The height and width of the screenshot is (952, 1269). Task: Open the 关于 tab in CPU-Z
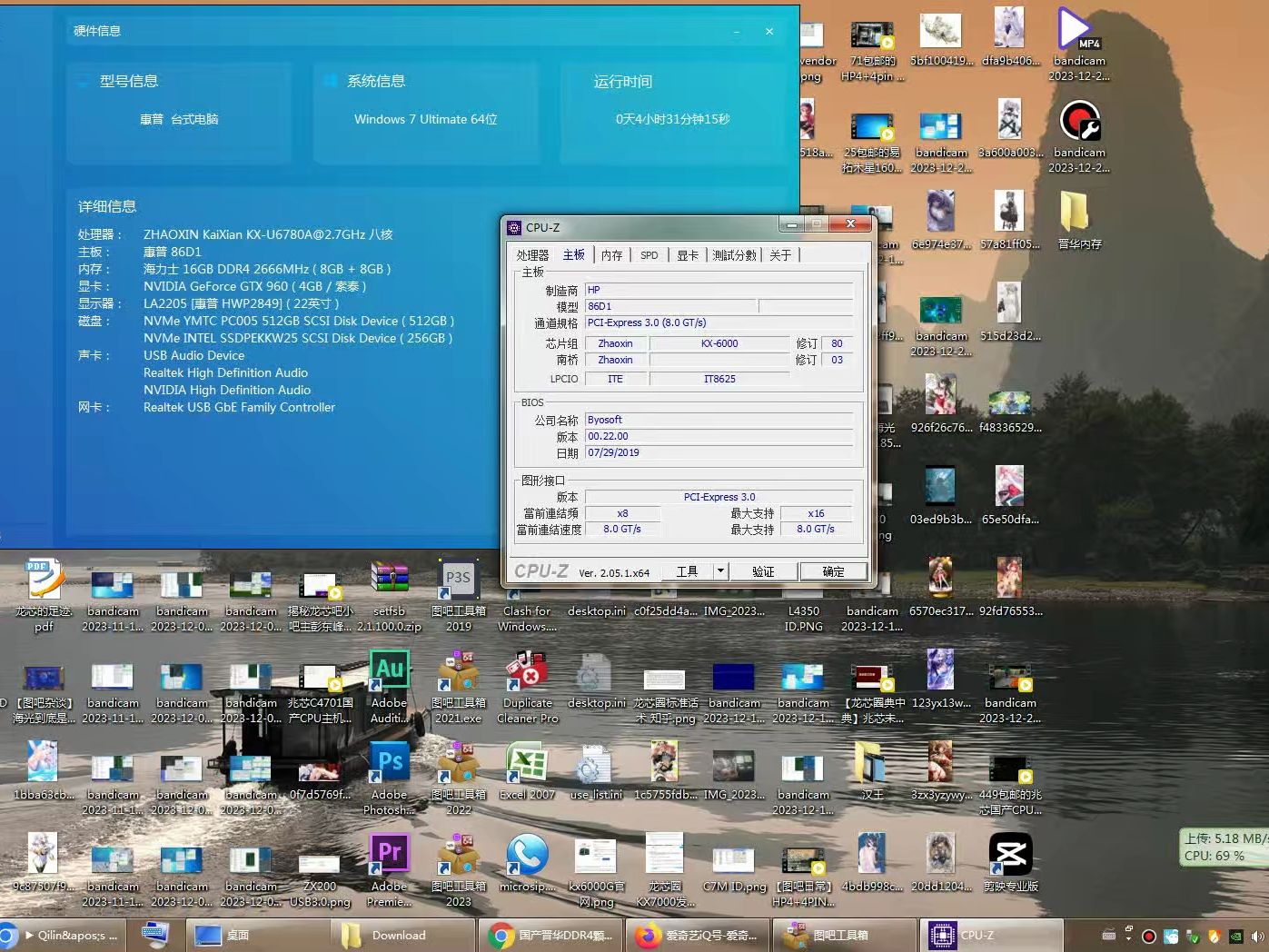(780, 255)
